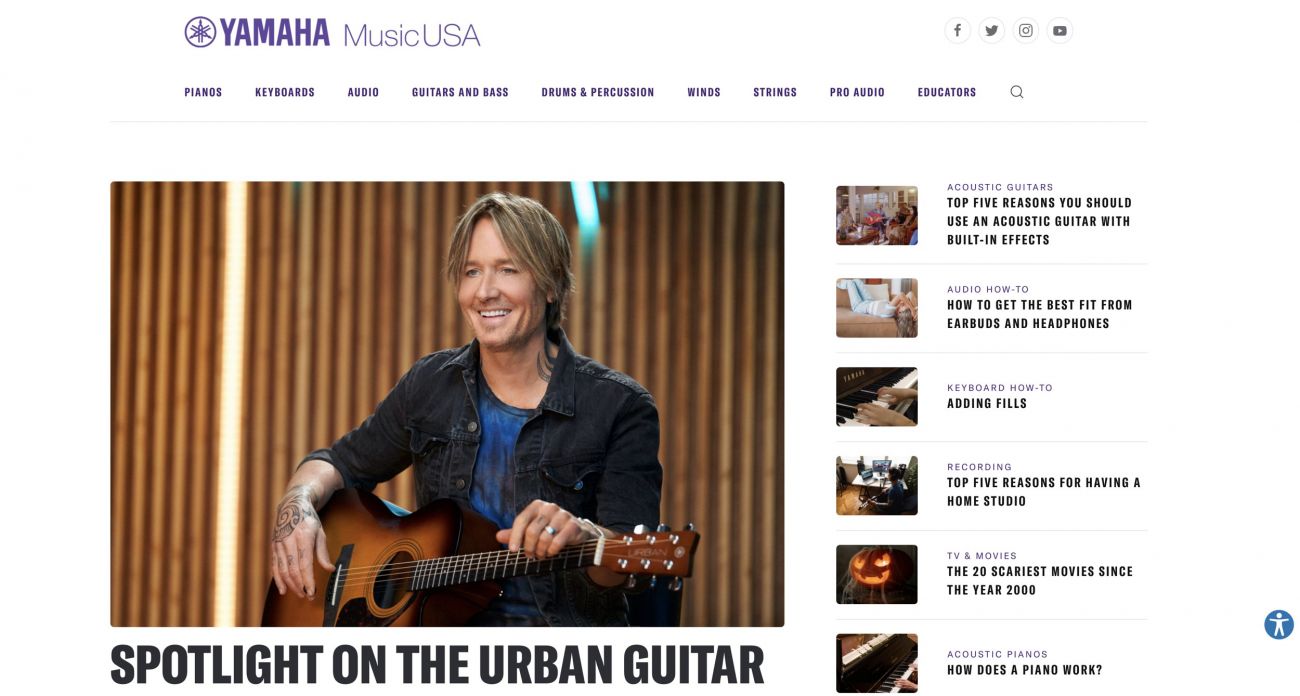Open the Keith Urban guitar feature image
Screen dimensions: 1300x696
point(447,404)
